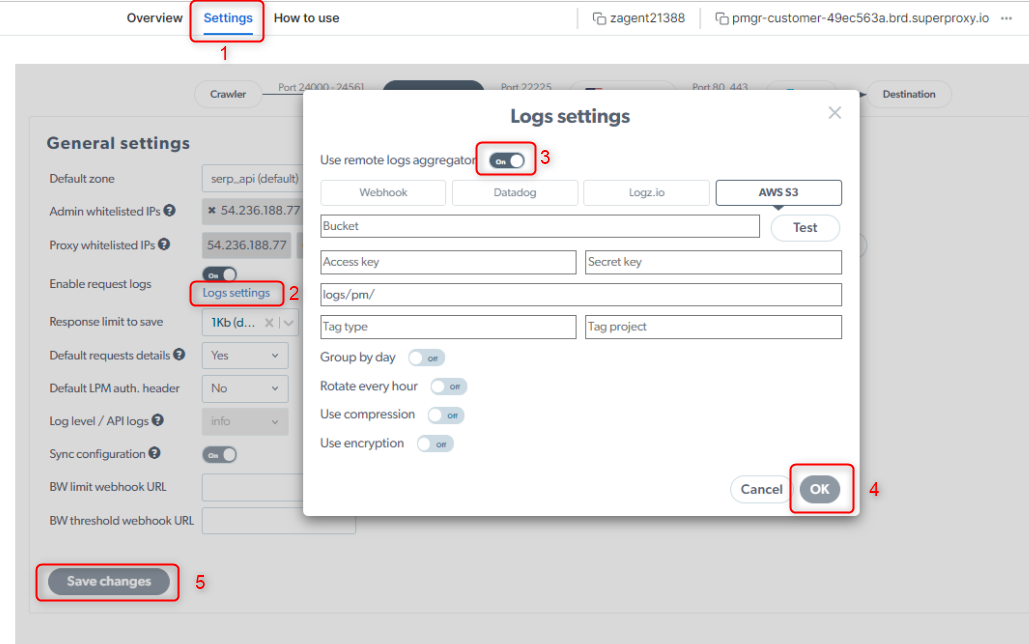Open the Sync configuration help tooltip

tap(154, 452)
